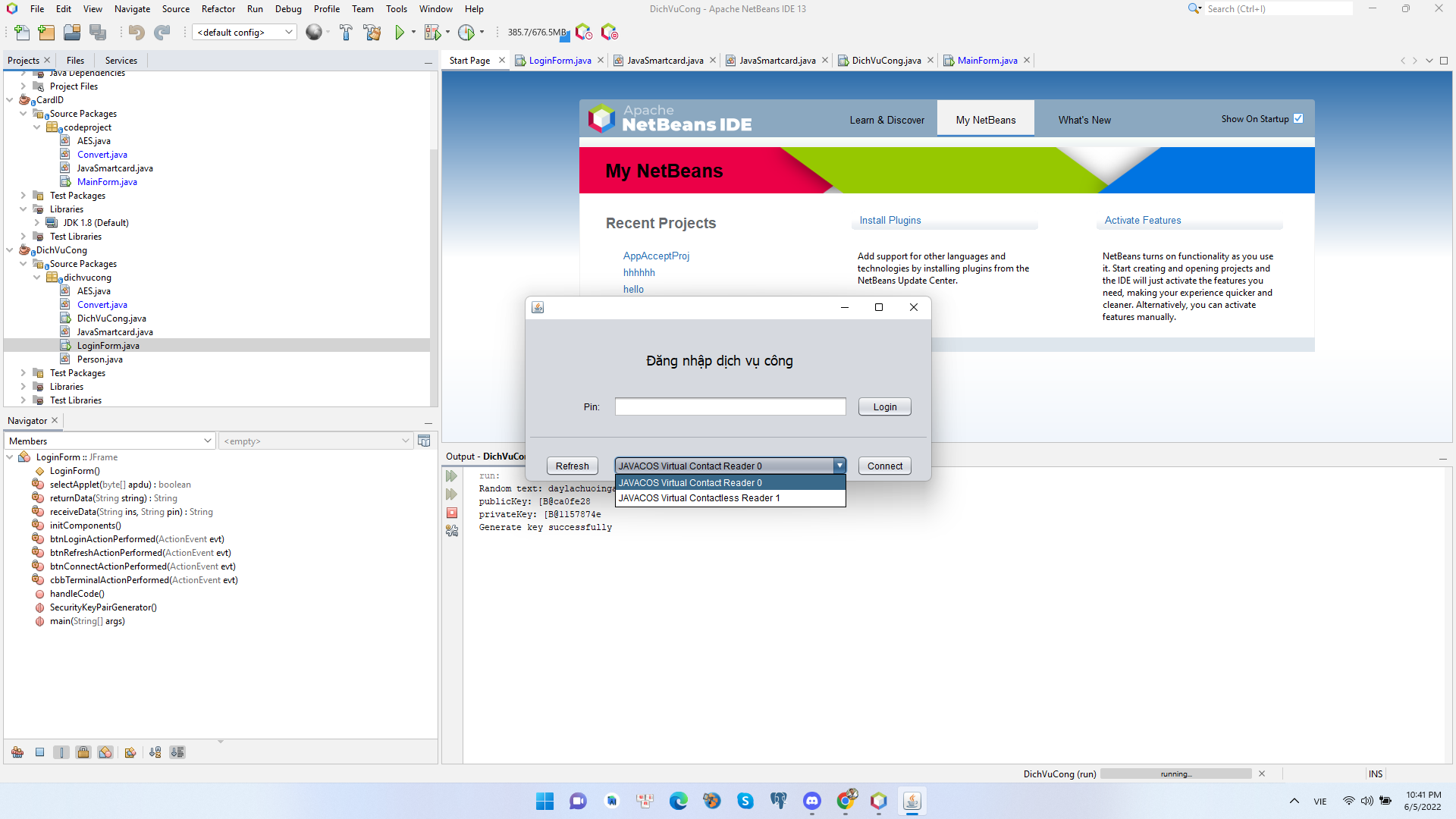Stop the running DichVuCong app via red Stop icon
This screenshot has width=1456, height=819.
(452, 513)
